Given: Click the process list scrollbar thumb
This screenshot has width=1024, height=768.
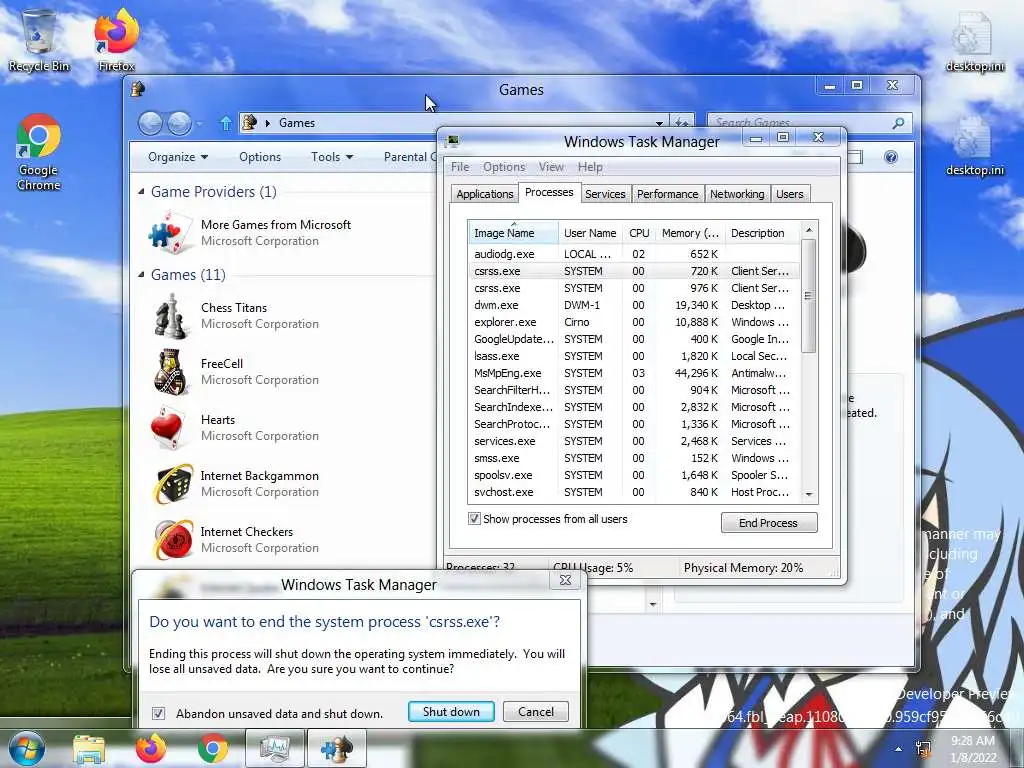Looking at the screenshot, I should pos(808,296).
